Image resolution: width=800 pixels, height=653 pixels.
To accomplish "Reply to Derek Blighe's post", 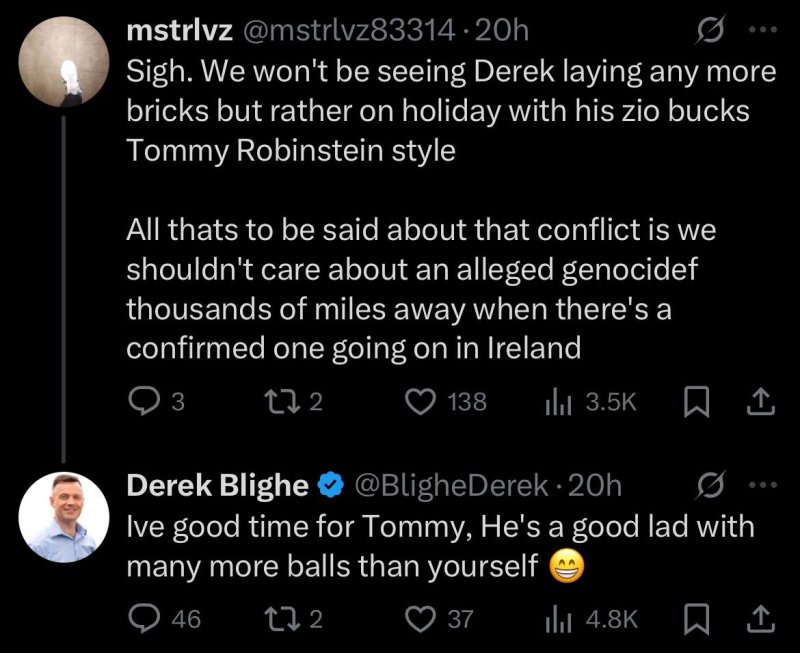I will point(146,619).
